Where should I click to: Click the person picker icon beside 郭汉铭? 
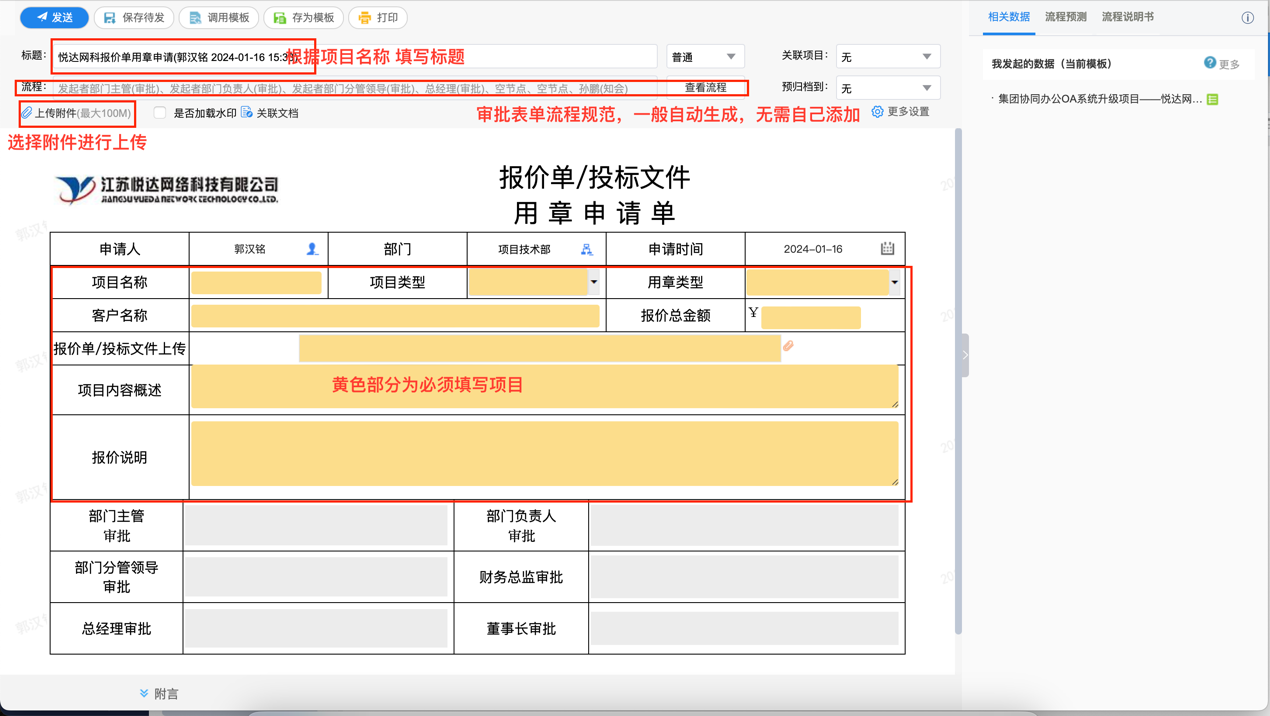(x=312, y=249)
